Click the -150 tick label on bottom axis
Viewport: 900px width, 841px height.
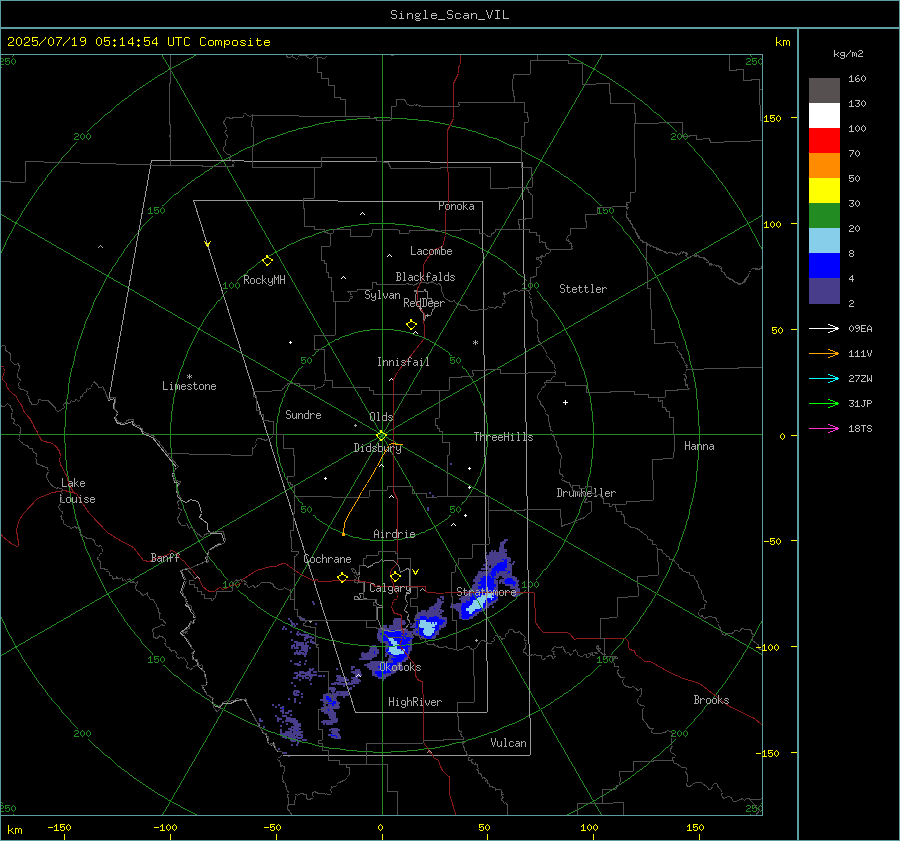click(x=59, y=827)
